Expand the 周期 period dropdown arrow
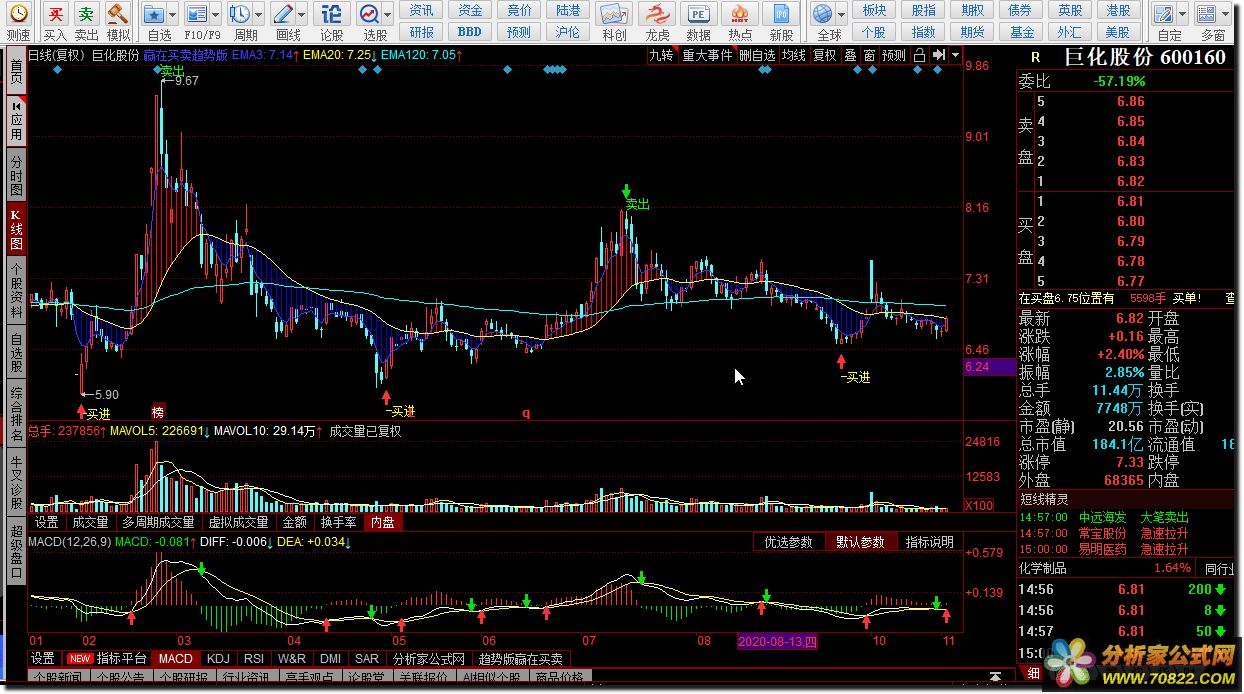Image resolution: width=1244 pixels, height=694 pixels. [x=258, y=15]
